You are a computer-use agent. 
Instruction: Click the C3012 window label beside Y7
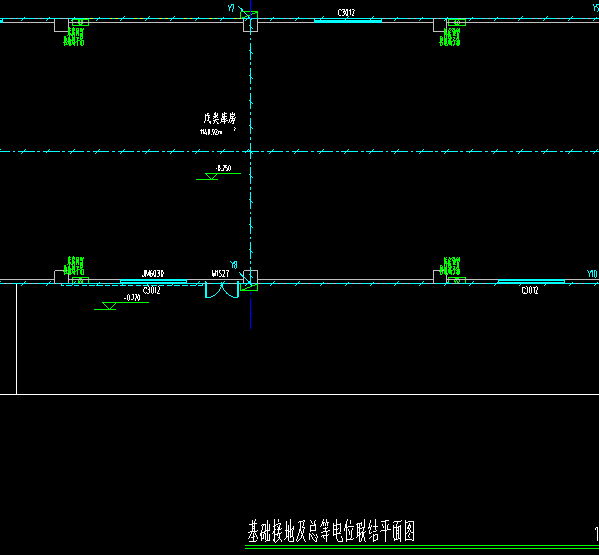pos(346,13)
